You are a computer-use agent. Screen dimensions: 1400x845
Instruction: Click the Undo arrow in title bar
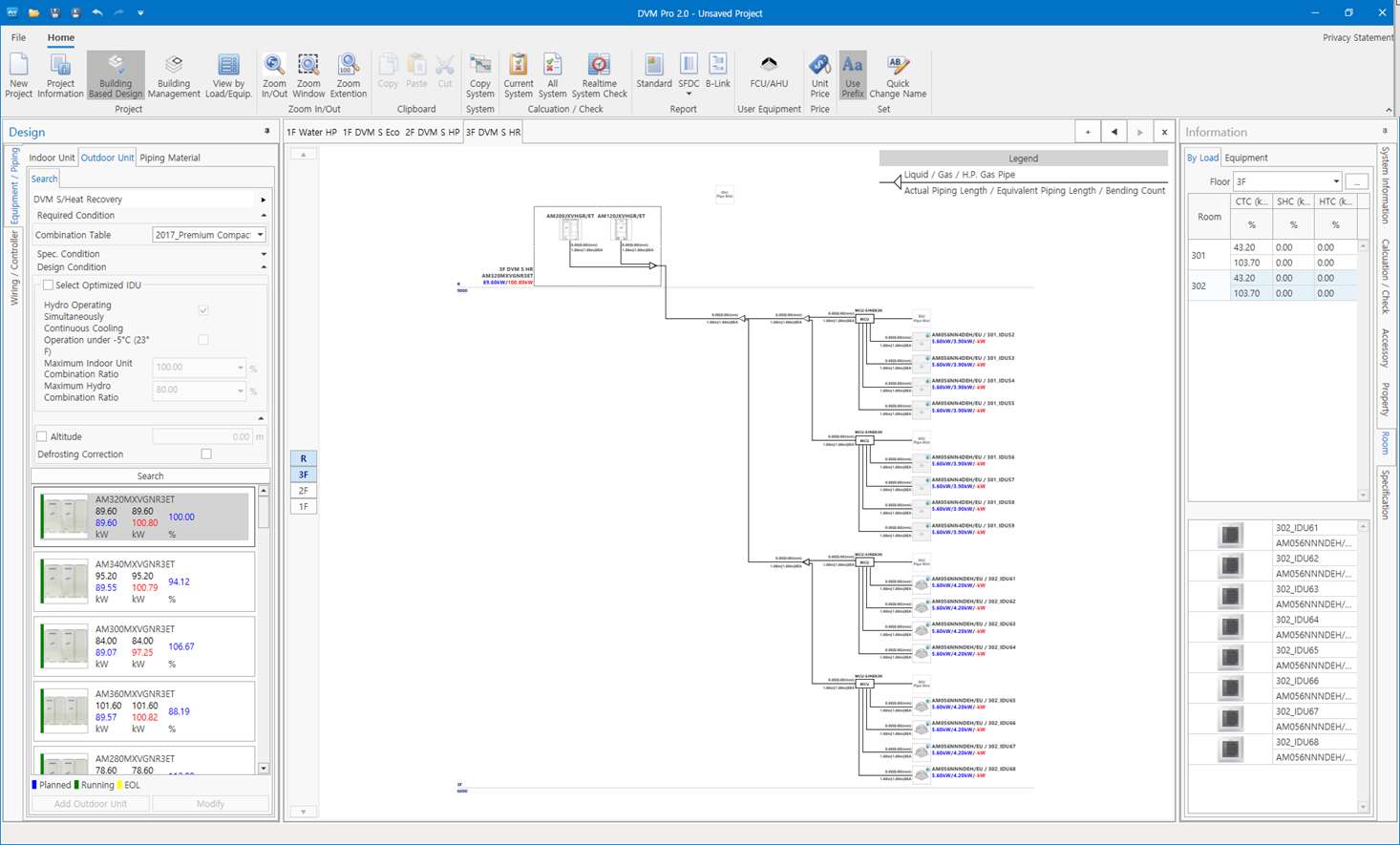[97, 12]
